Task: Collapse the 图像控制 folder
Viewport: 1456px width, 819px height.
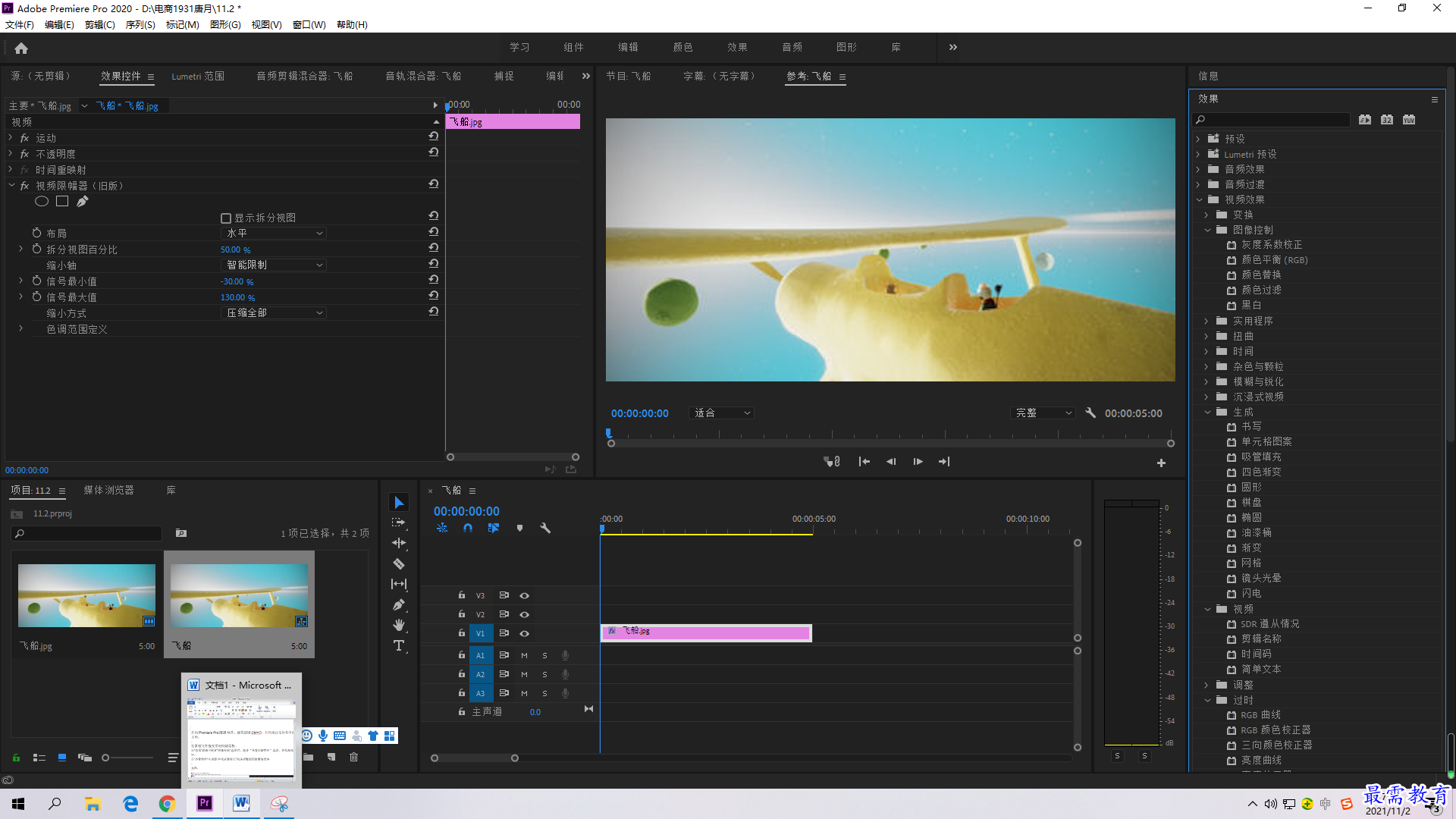Action: tap(1207, 230)
